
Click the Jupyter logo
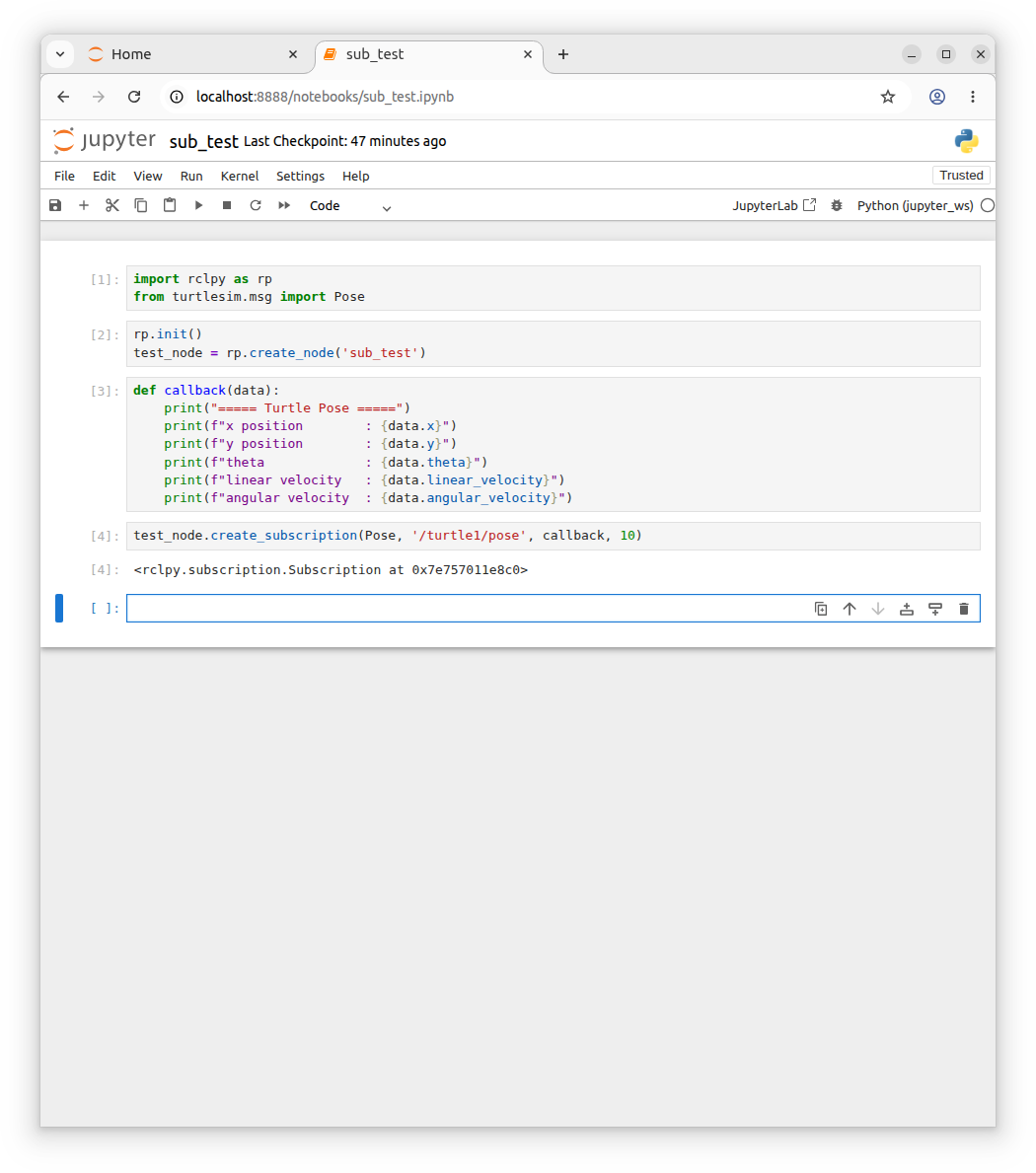(104, 141)
